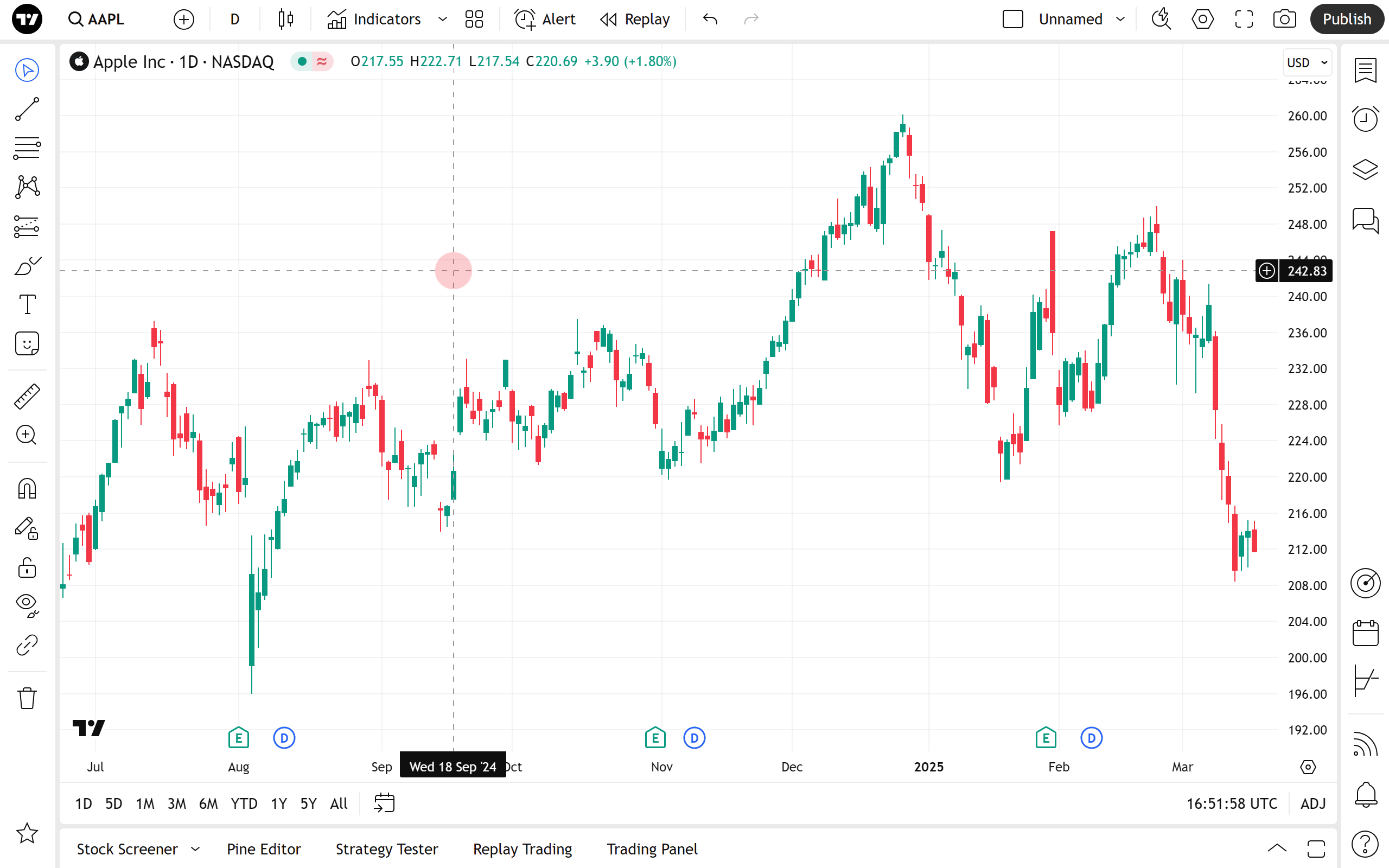Open the measure ruler tool
The height and width of the screenshot is (868, 1389).
tap(27, 396)
